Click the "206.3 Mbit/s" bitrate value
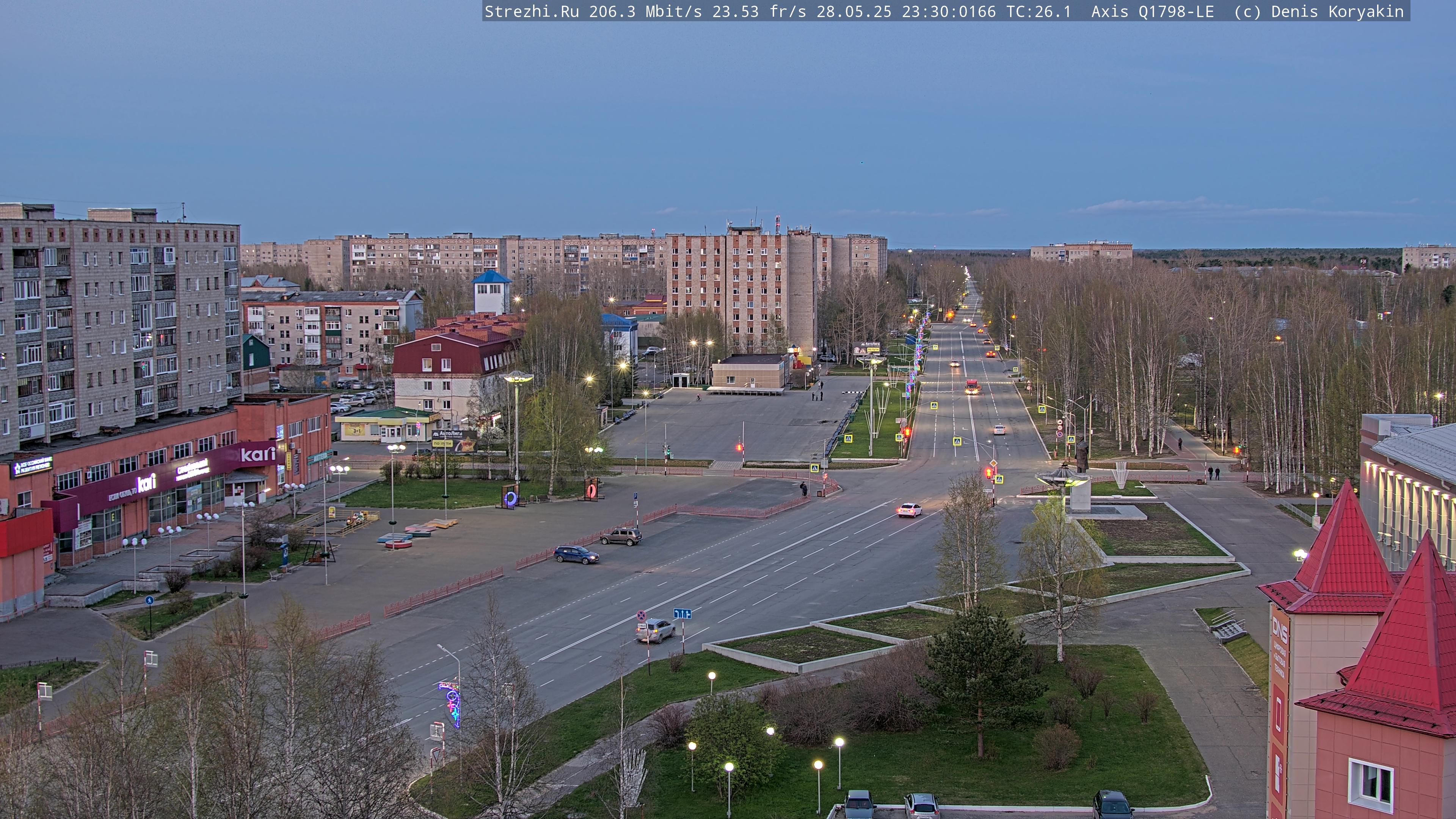1456x819 pixels. tap(645, 12)
